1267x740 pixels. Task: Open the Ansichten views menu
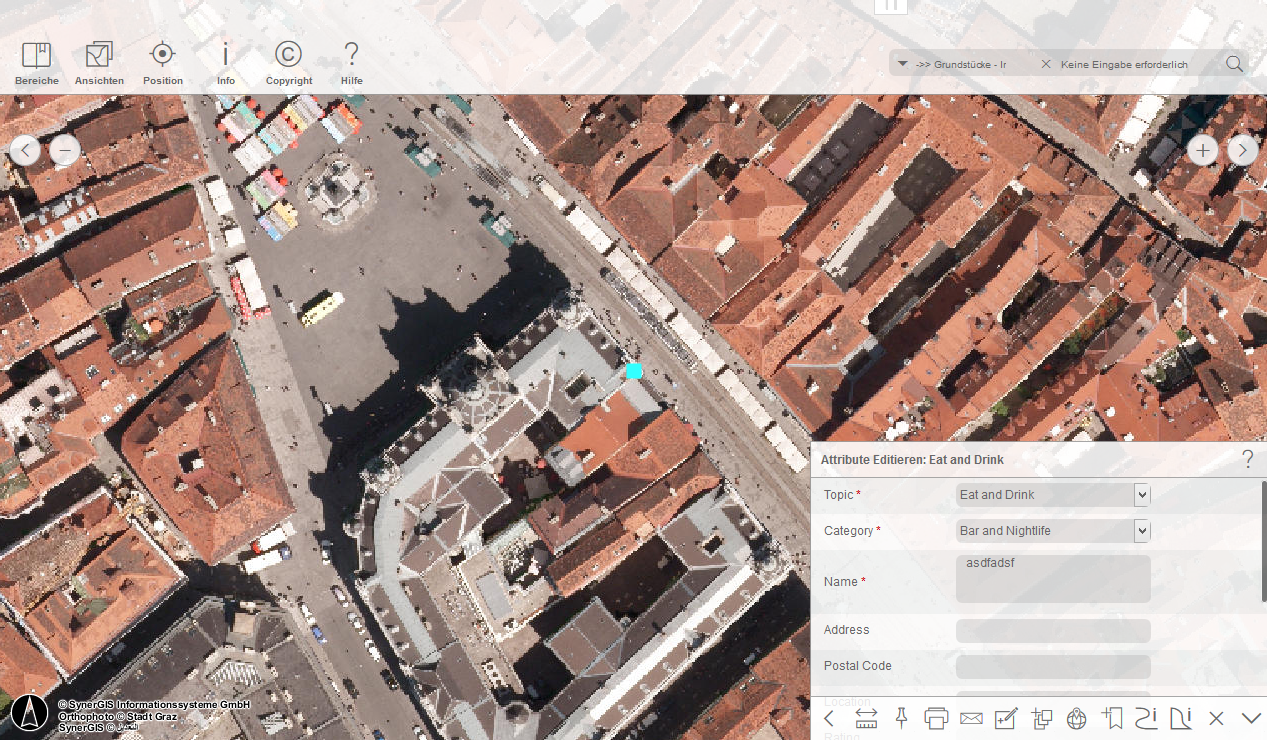tap(99, 63)
